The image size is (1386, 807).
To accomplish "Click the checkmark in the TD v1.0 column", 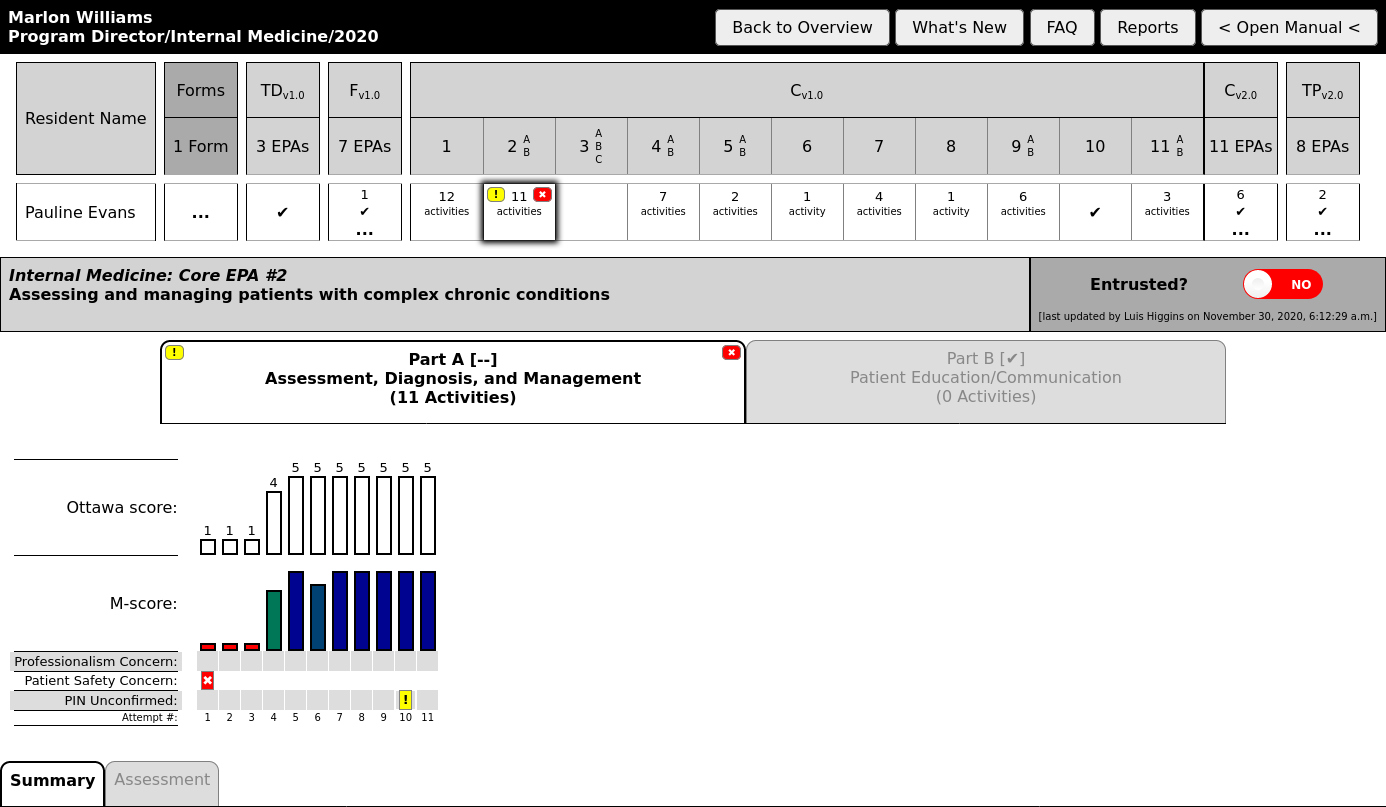I will point(282,211).
